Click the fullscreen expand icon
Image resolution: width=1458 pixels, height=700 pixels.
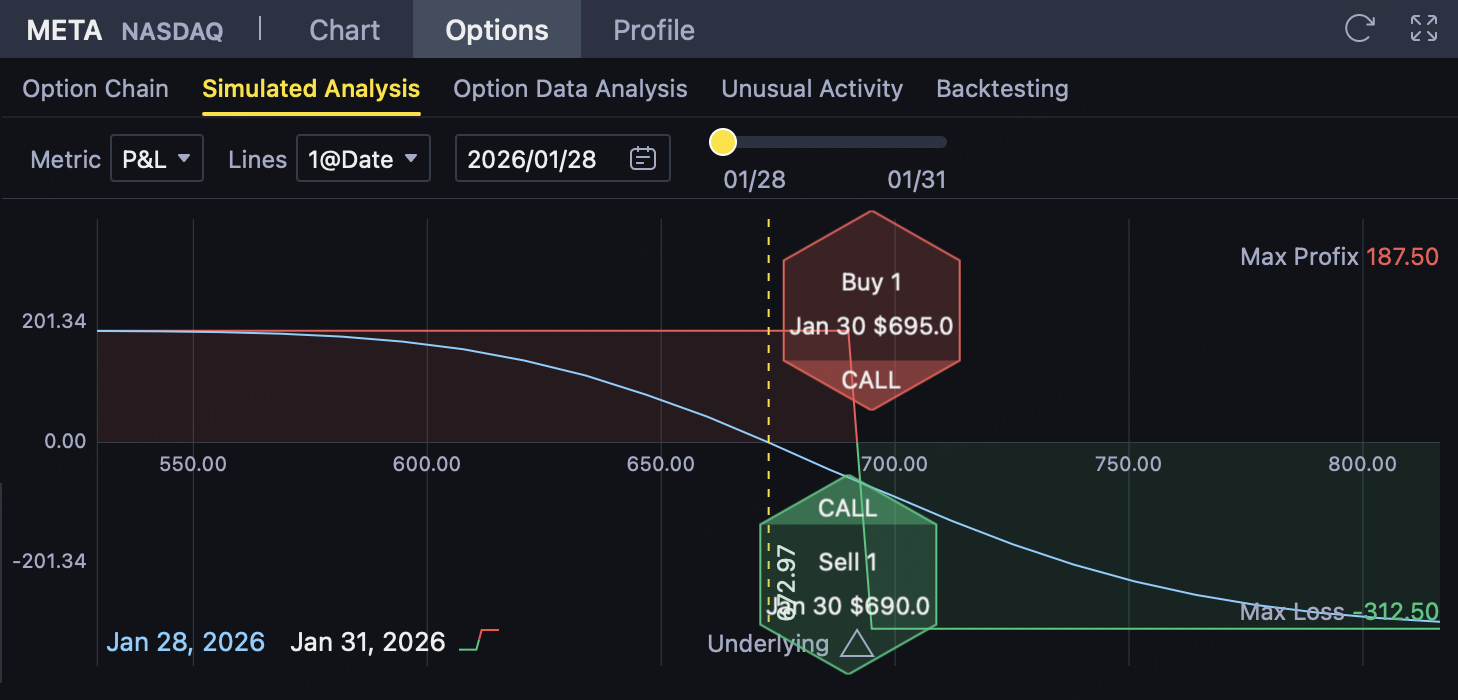click(x=1423, y=29)
